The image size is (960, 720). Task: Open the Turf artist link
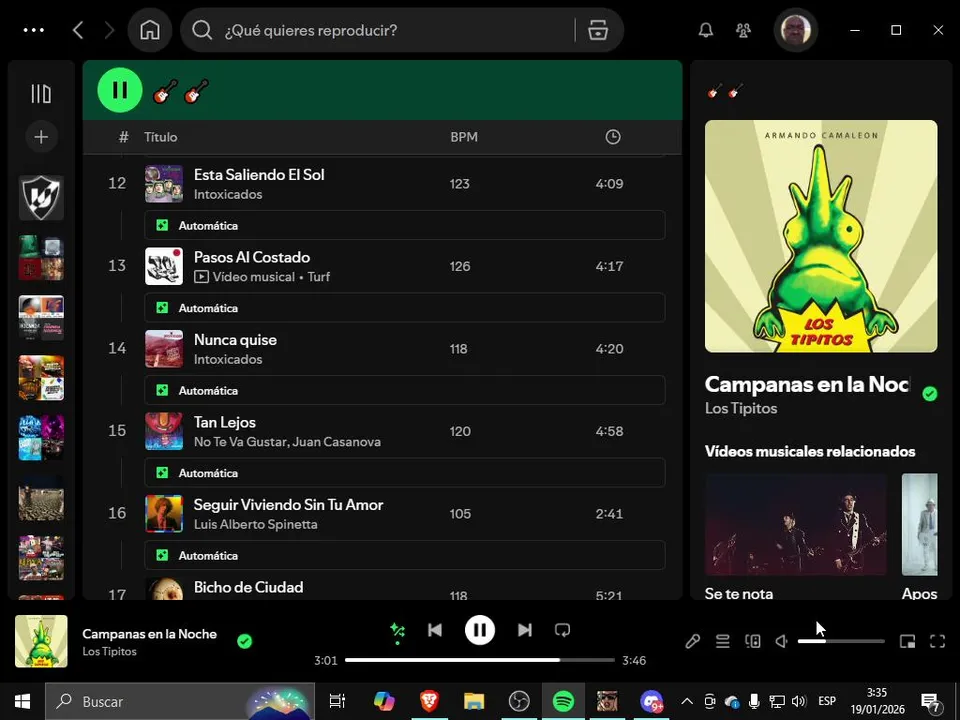318,277
